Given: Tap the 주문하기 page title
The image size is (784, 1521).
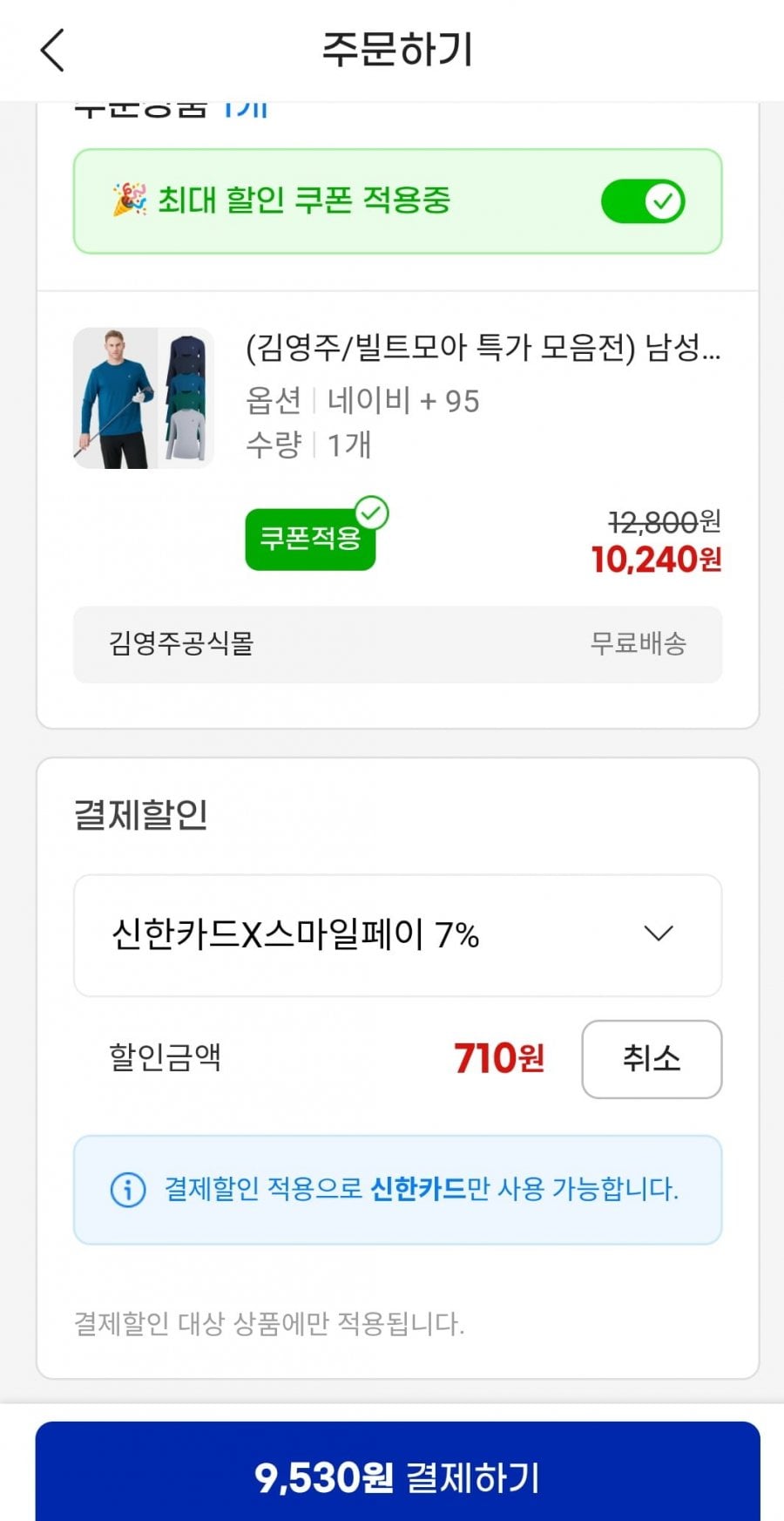Looking at the screenshot, I should [397, 50].
